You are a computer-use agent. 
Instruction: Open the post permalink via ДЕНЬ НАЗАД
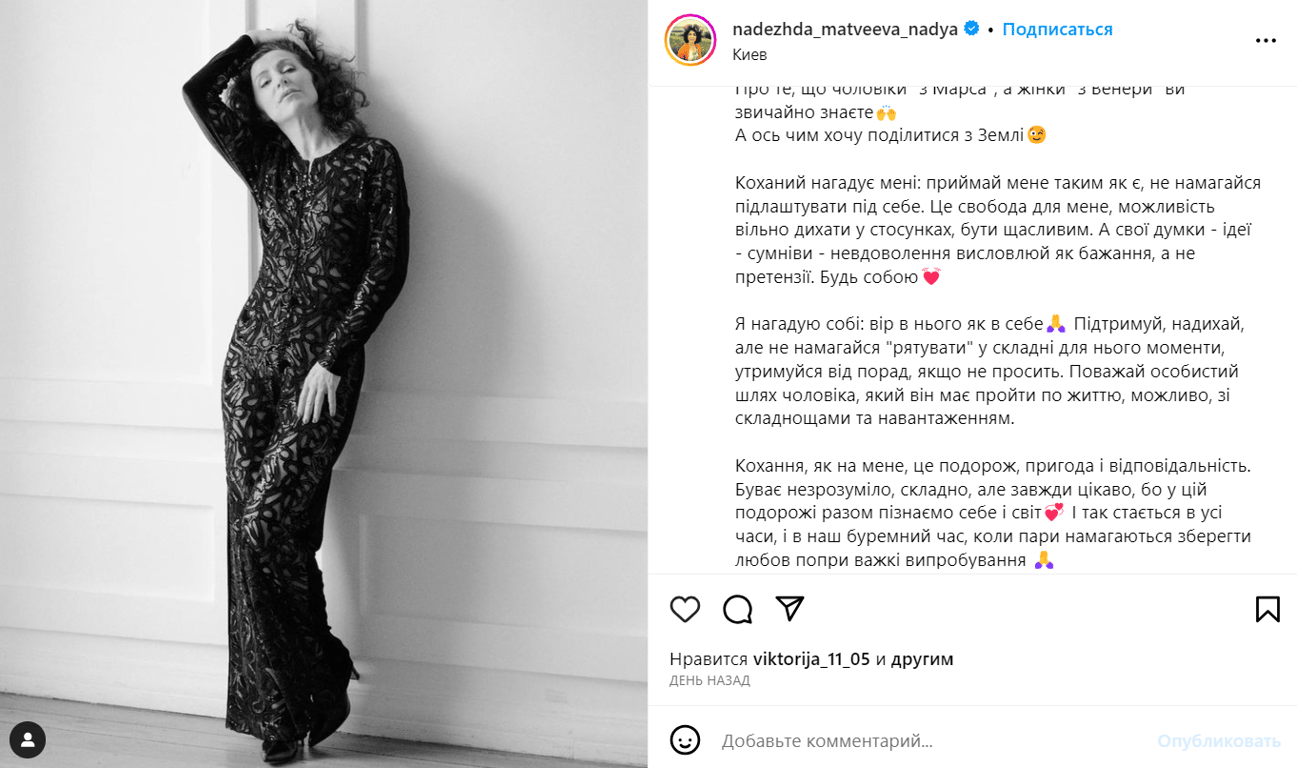709,680
